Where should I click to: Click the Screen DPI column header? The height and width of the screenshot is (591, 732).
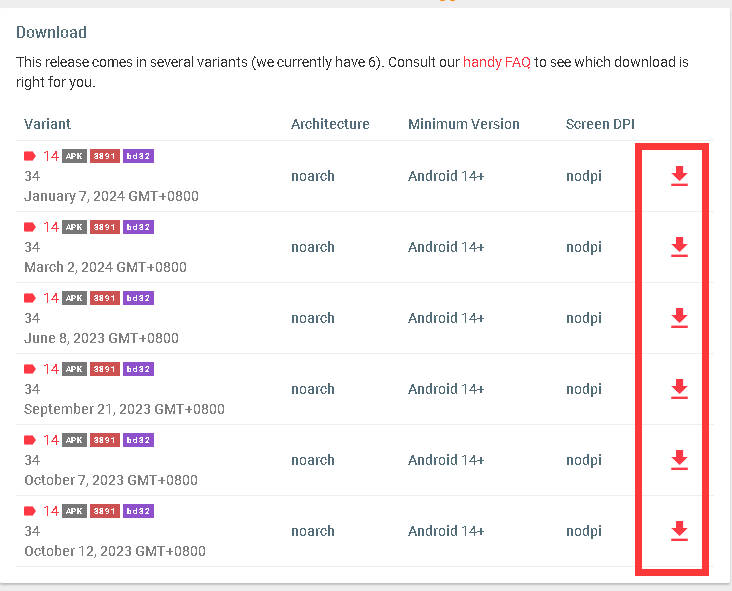click(x=600, y=124)
